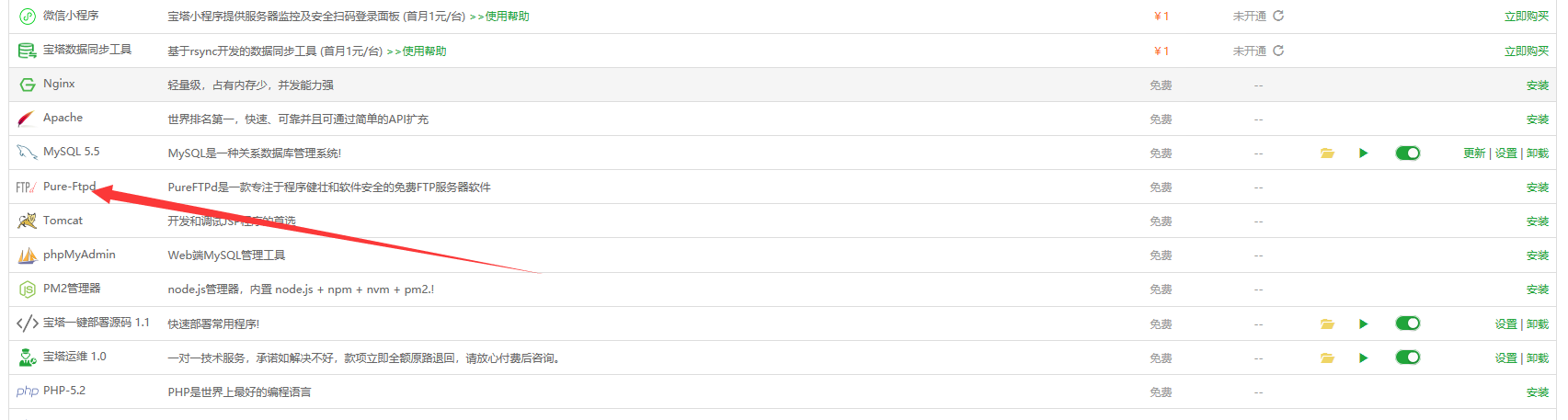Click 卸载 for 宝塔运维 1.0
Screen dimensions: 1568x420
tap(1538, 358)
